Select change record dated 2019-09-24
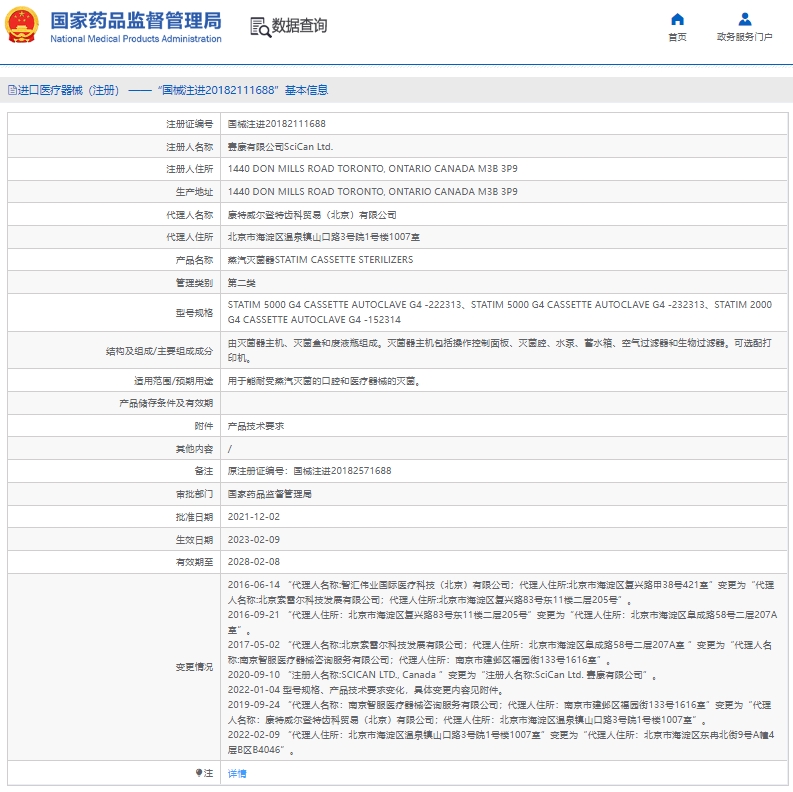This screenshot has width=793, height=792. 499,712
